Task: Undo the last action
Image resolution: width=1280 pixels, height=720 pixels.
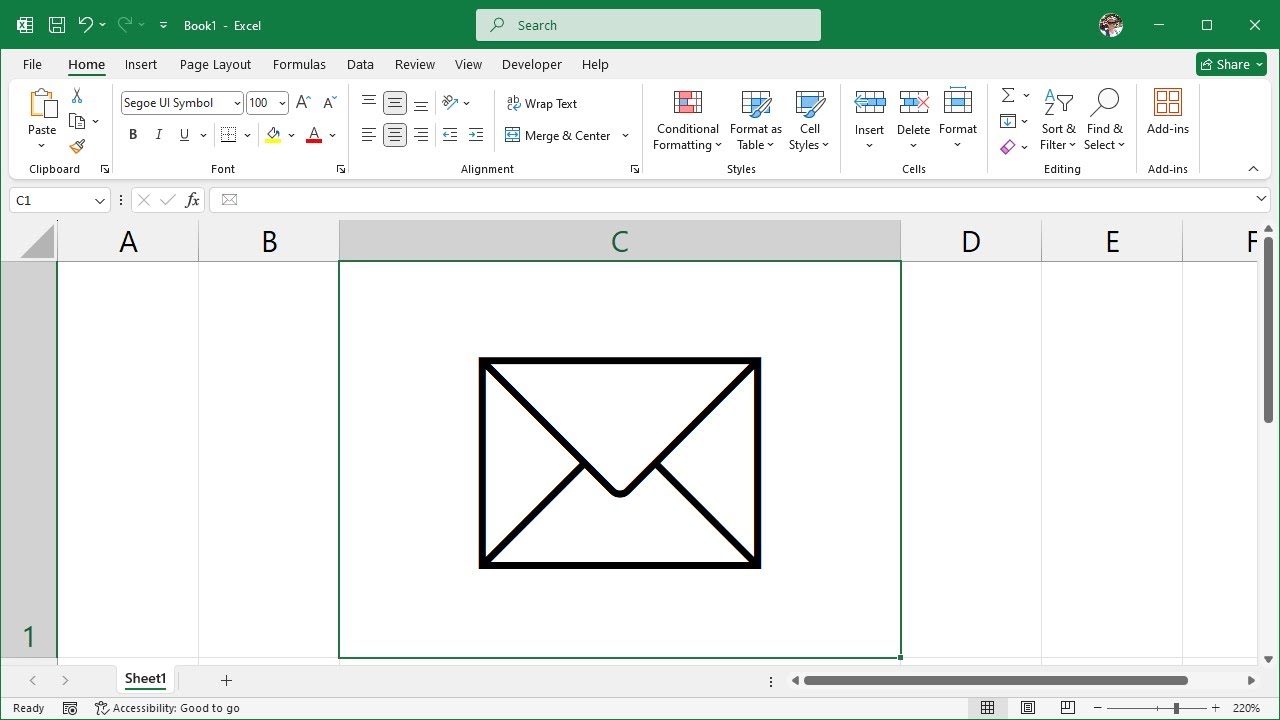Action: [x=86, y=25]
